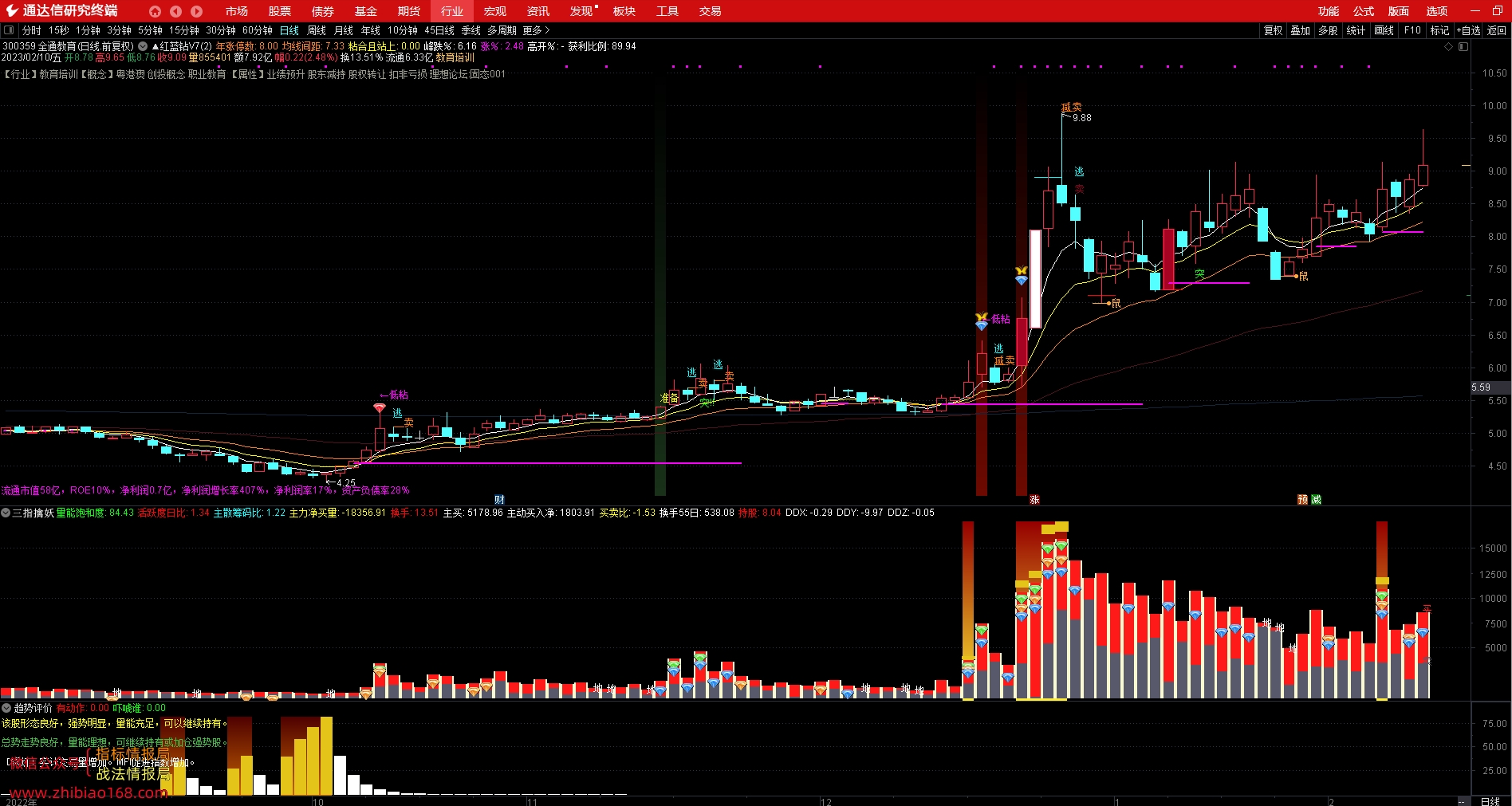Screen dimensions: 1512x806
Task: Click the red gem icon below pink 低粘
Action: pyautogui.click(x=380, y=408)
